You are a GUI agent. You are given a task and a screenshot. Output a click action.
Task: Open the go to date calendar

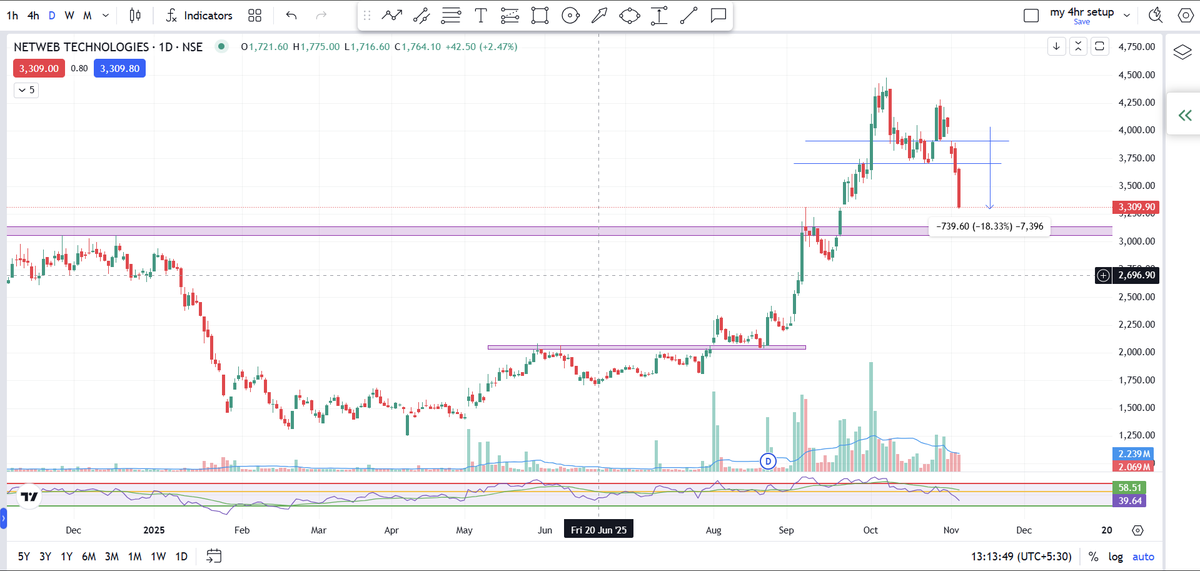tap(214, 556)
